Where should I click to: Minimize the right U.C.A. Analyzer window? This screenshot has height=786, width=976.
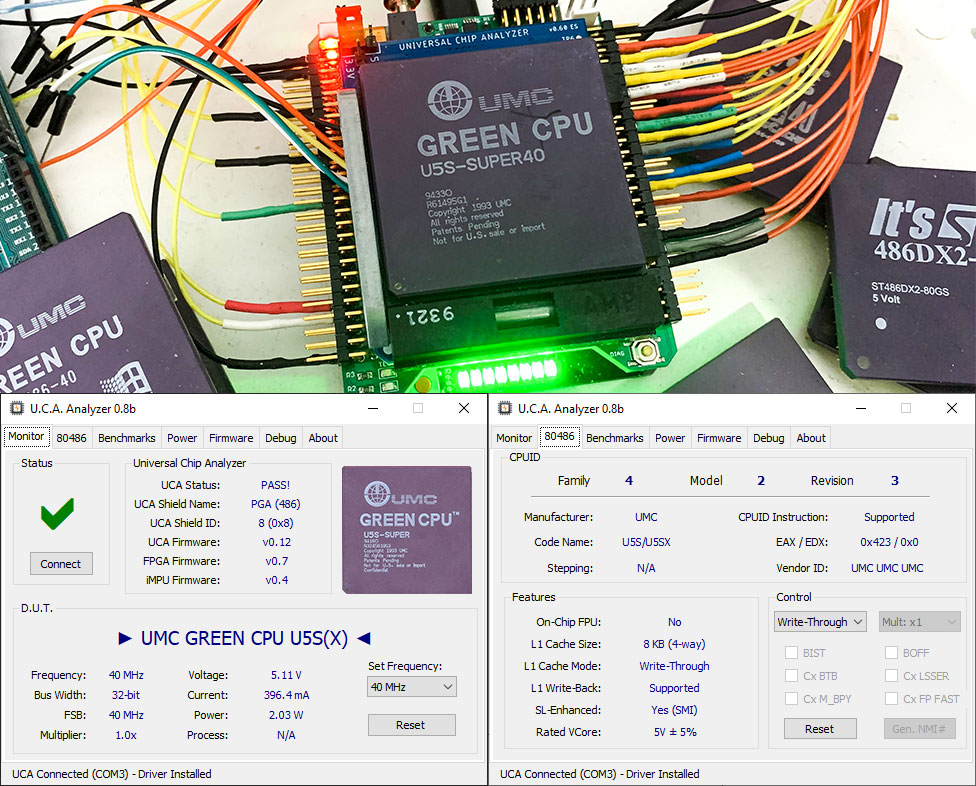[861, 408]
